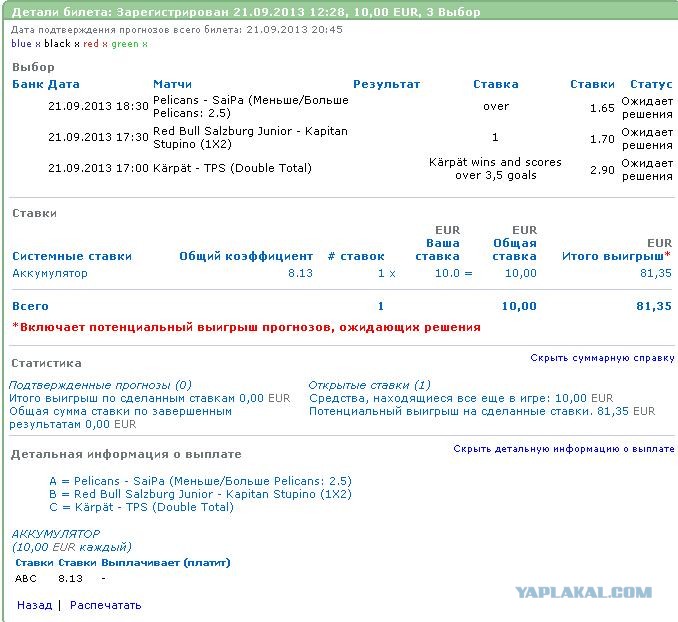Click the Распечатать link

[106, 605]
